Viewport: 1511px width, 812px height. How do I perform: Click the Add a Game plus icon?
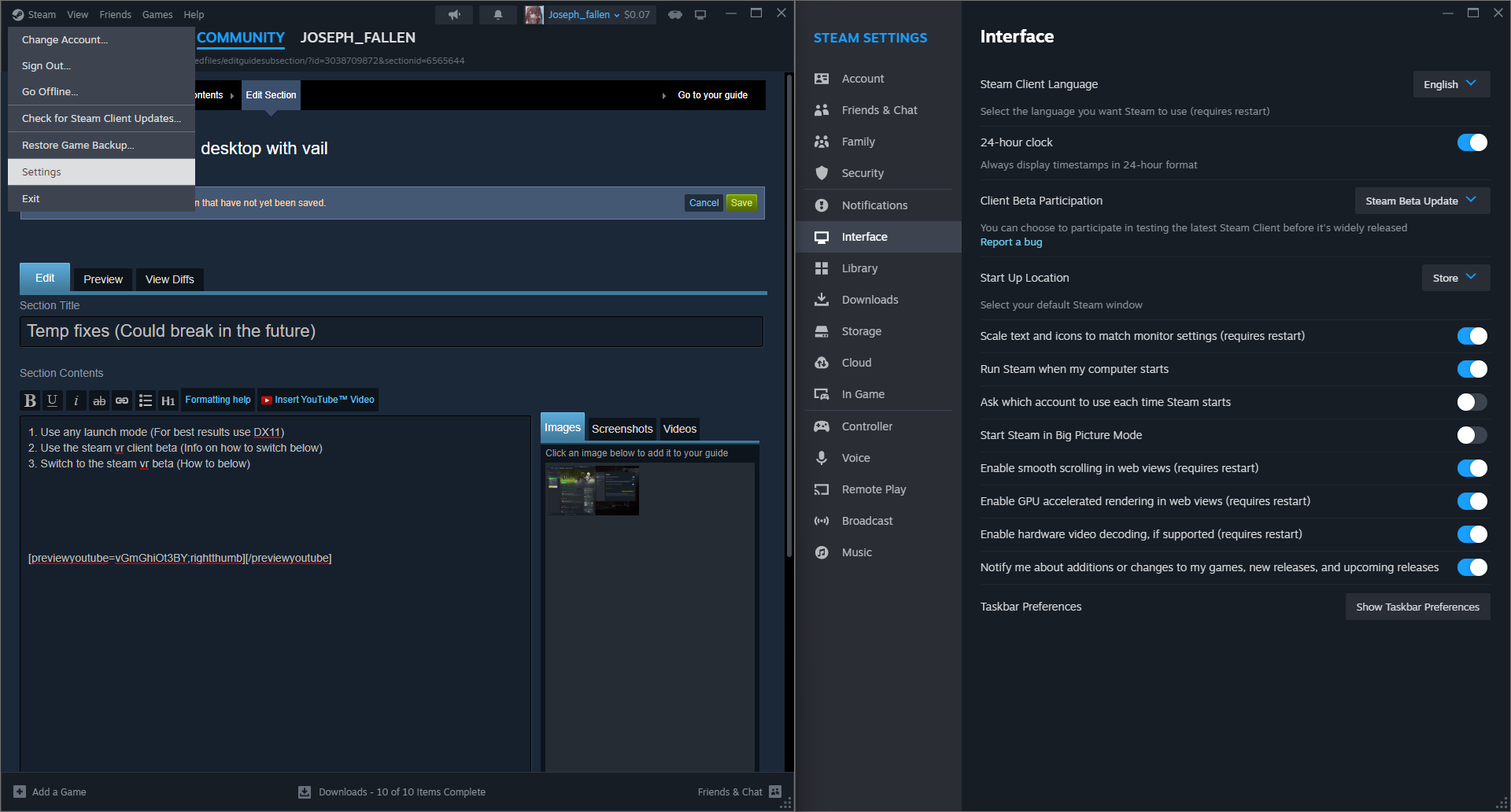(x=20, y=792)
